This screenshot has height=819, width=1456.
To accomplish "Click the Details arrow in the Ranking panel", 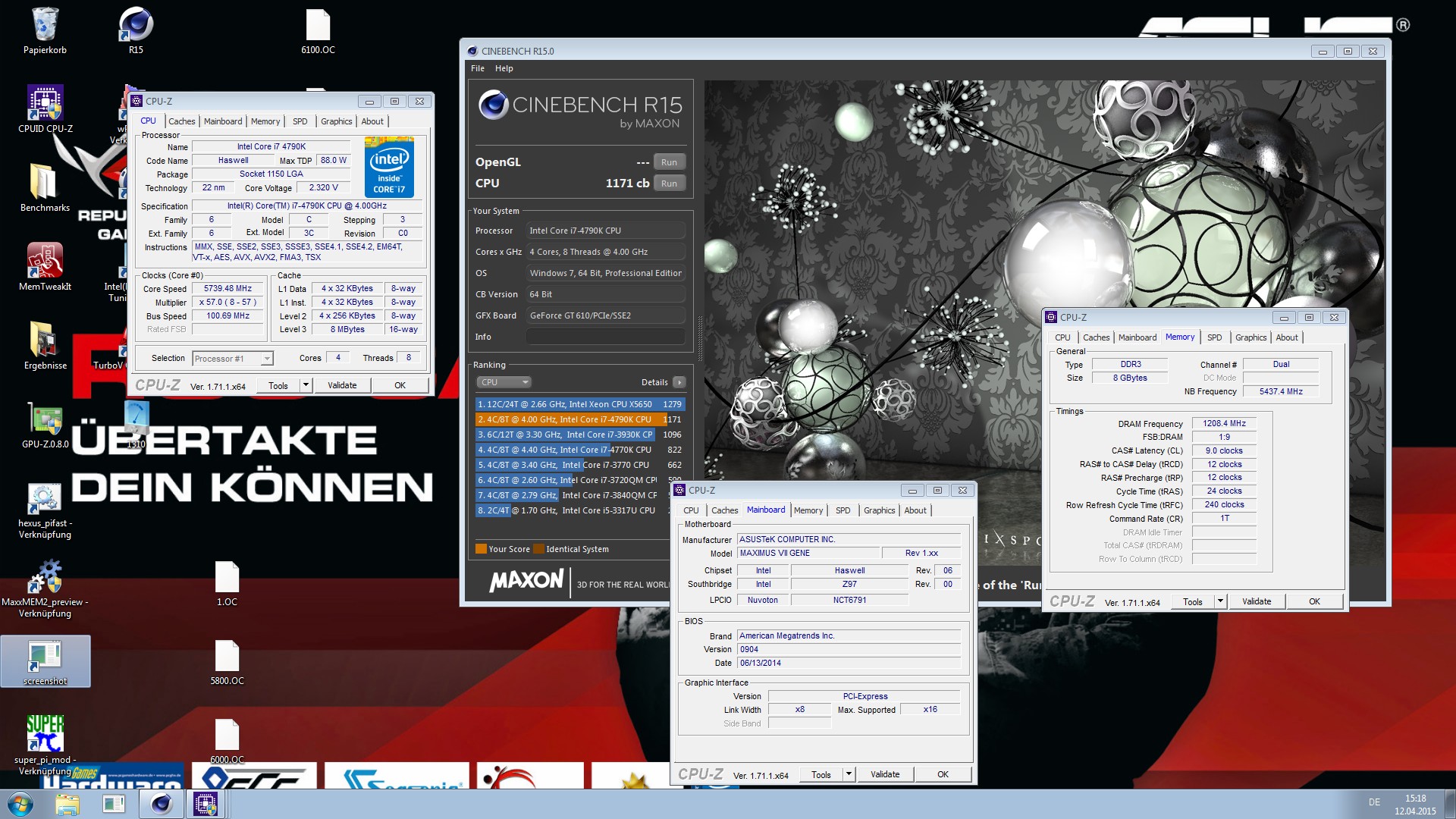I will pos(679,382).
